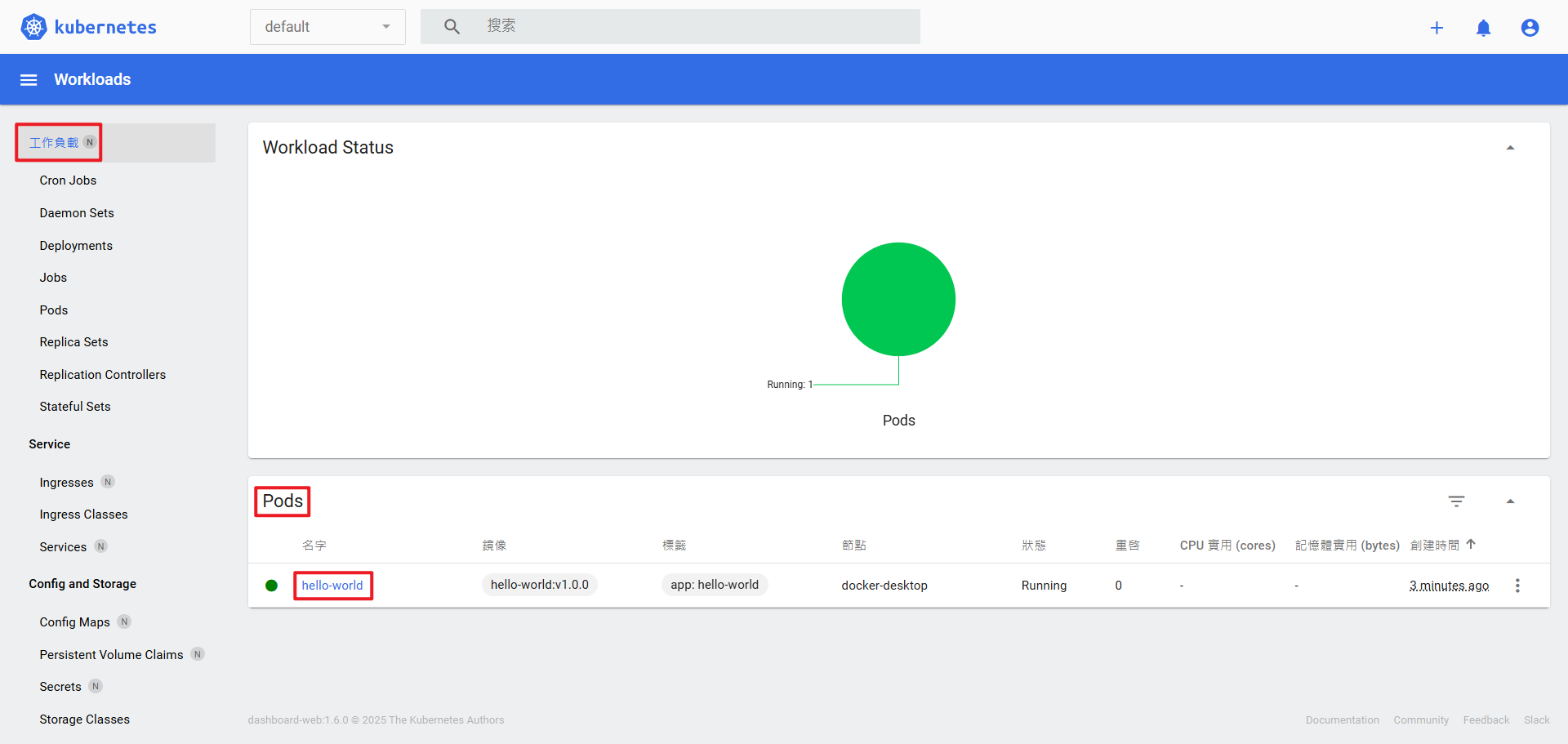Viewport: 1568px width, 744px height.
Task: Open the Documentation footer link
Action: click(1343, 719)
